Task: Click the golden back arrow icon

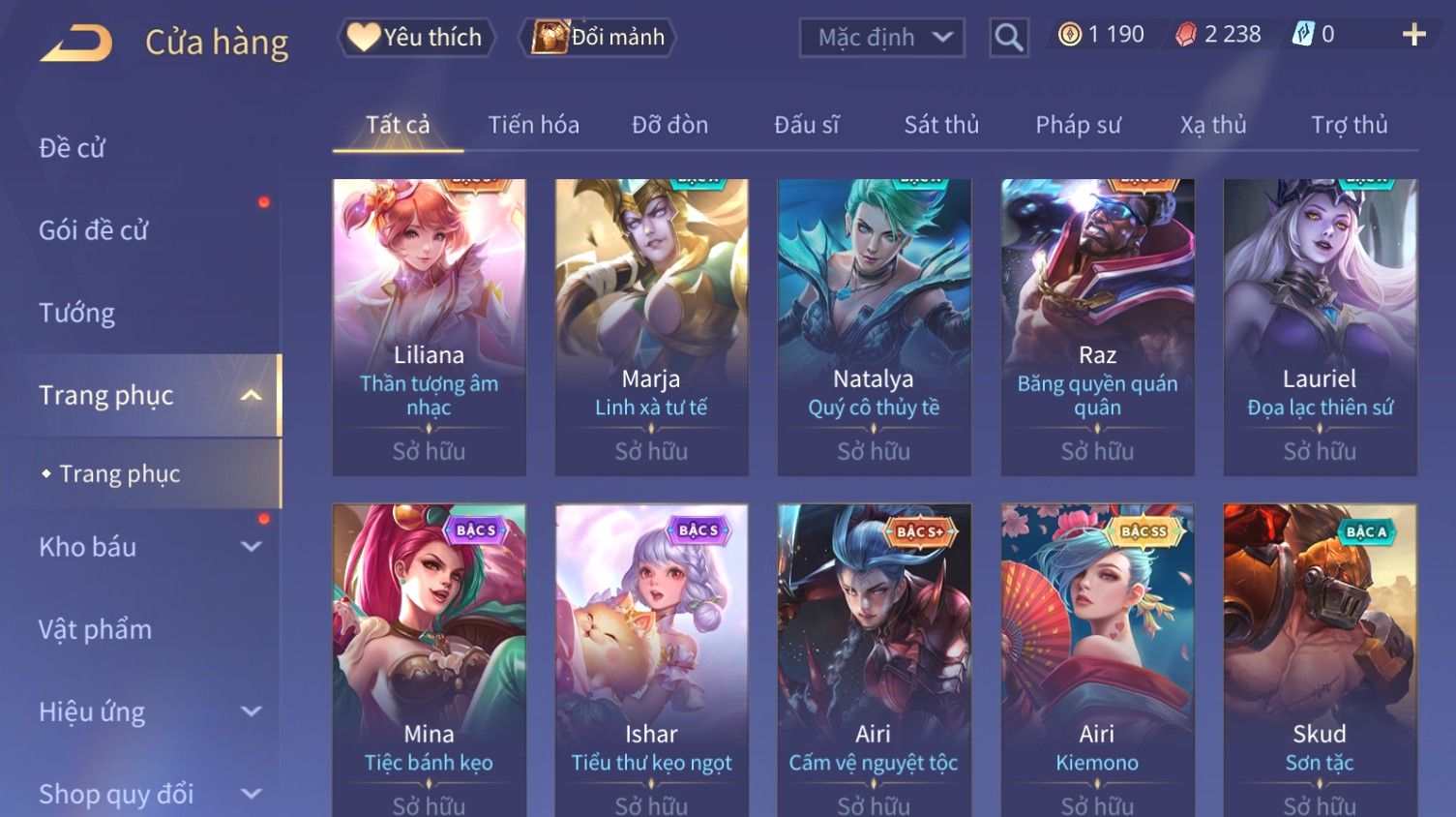Action: pos(76,43)
